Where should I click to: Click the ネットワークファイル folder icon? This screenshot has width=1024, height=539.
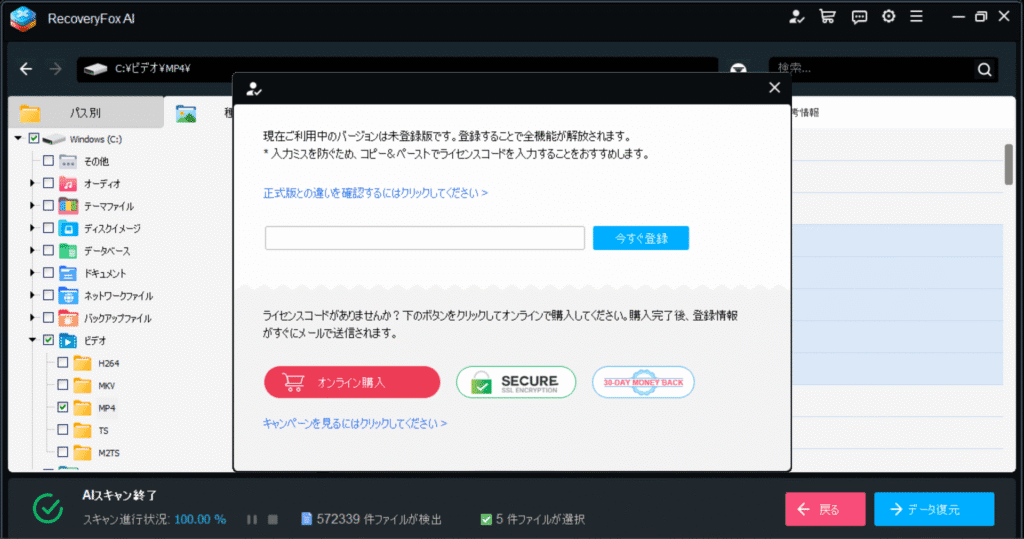pos(68,295)
